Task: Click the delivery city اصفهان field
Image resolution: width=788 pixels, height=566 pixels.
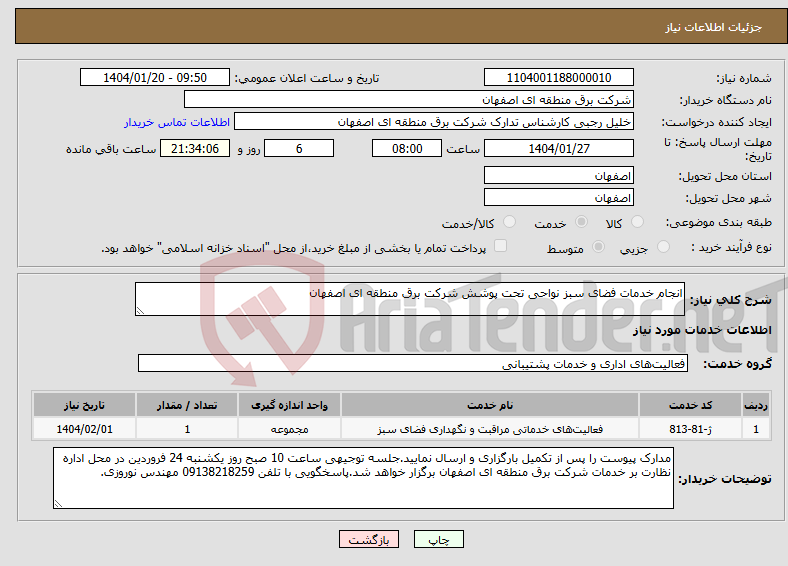Action: (x=558, y=197)
